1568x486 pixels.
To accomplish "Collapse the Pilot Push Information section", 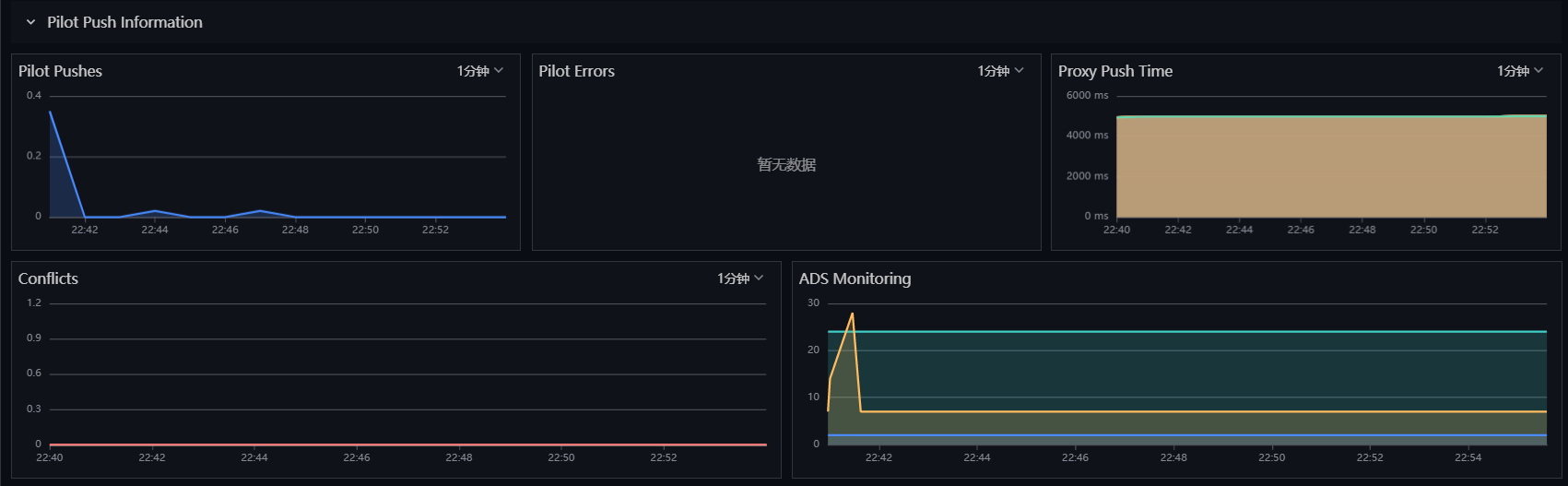I will tap(30, 22).
